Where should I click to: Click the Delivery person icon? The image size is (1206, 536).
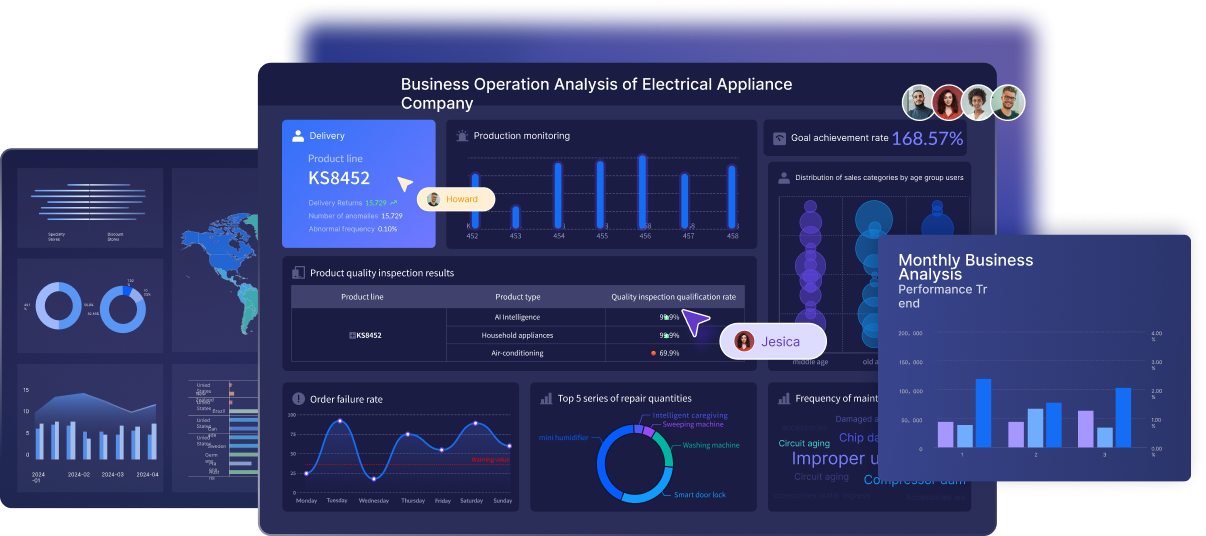click(298, 136)
